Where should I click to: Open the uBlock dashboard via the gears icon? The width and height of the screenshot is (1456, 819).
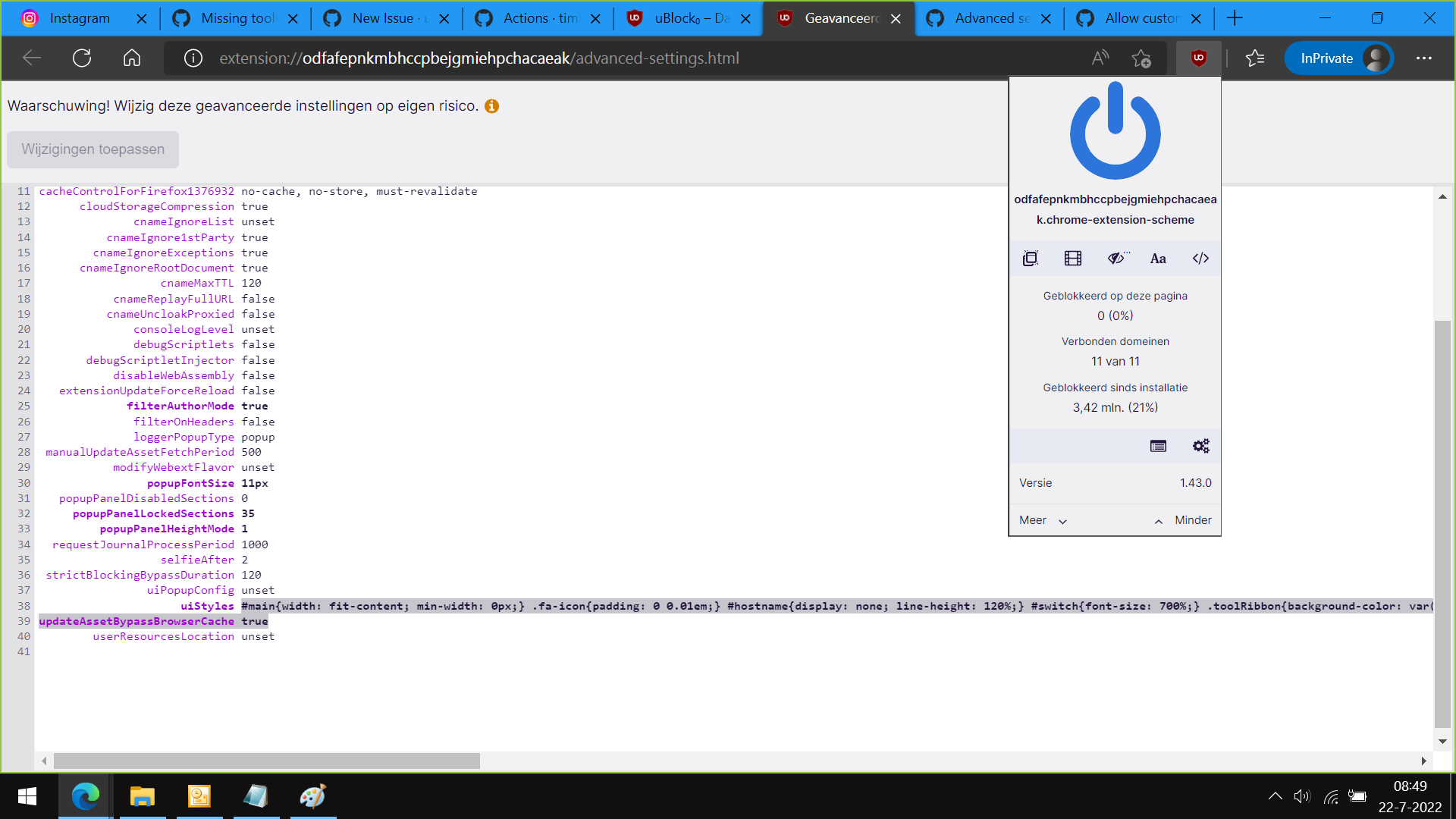point(1200,446)
